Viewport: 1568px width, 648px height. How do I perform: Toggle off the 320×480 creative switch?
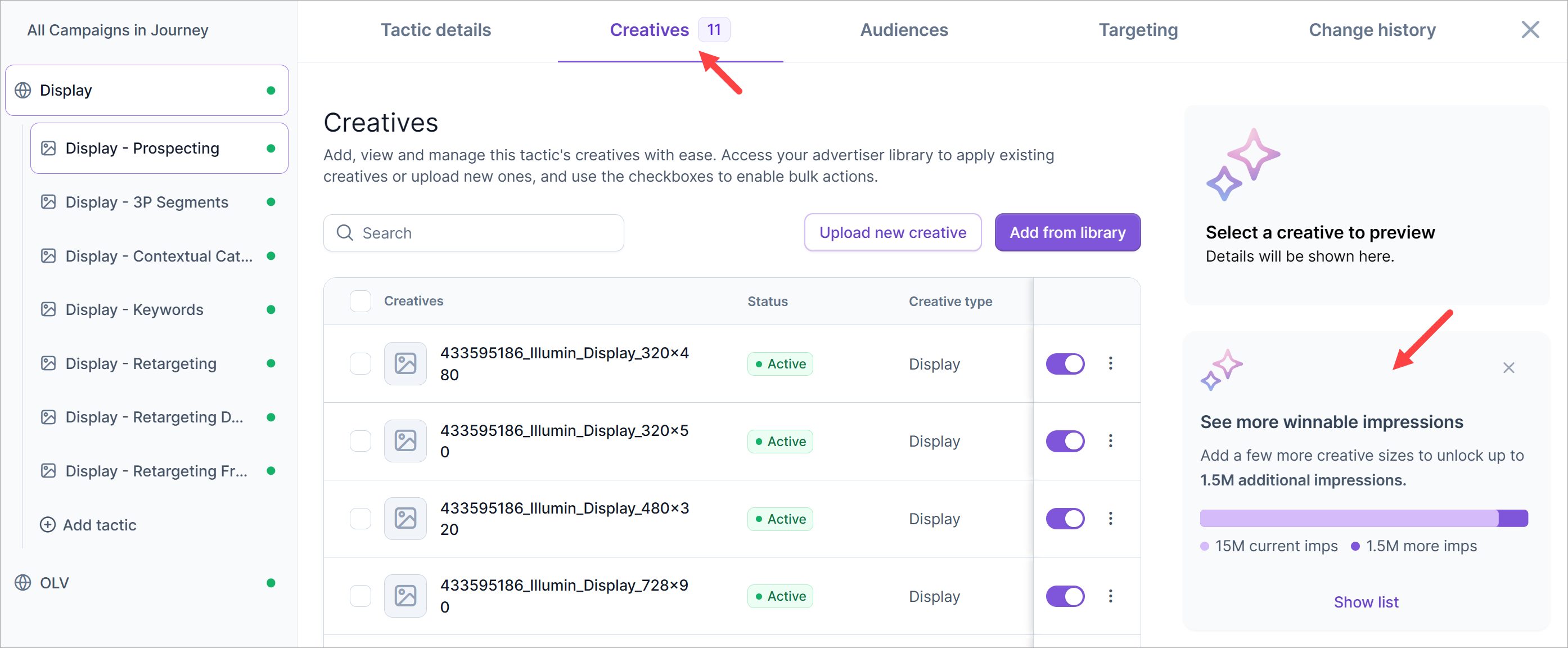[x=1065, y=363]
